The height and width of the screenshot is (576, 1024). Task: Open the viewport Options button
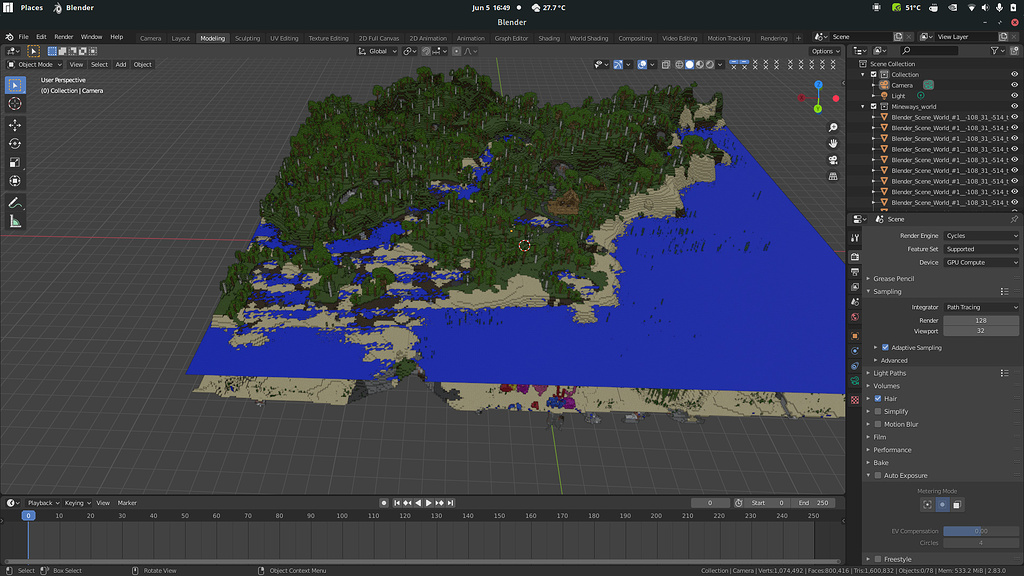[825, 51]
